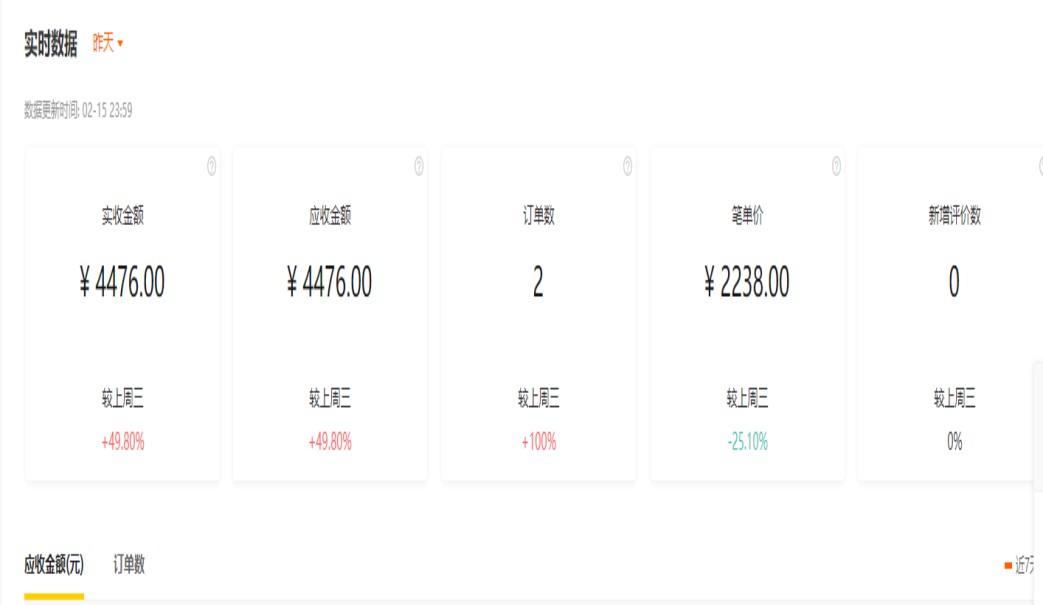Click the 0% change under 新增评价数
The width and height of the screenshot is (1043, 605).
[x=954, y=442]
